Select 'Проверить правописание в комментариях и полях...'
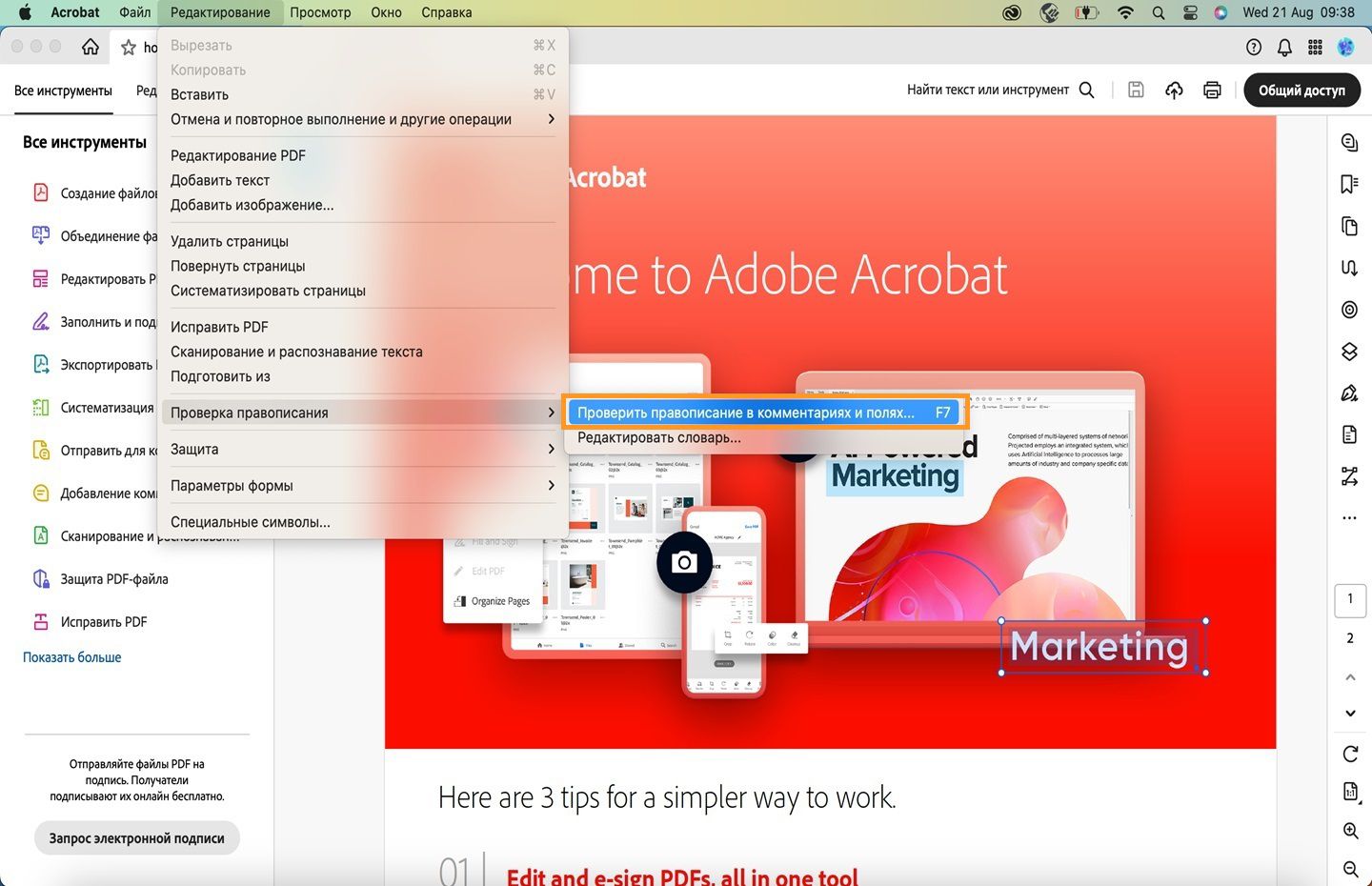The height and width of the screenshot is (886, 1372). [763, 413]
